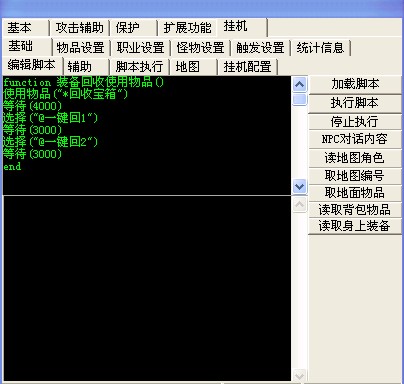404x384 pixels.
Task: Open the 怪物设置 sub-tab
Action: click(x=200, y=47)
